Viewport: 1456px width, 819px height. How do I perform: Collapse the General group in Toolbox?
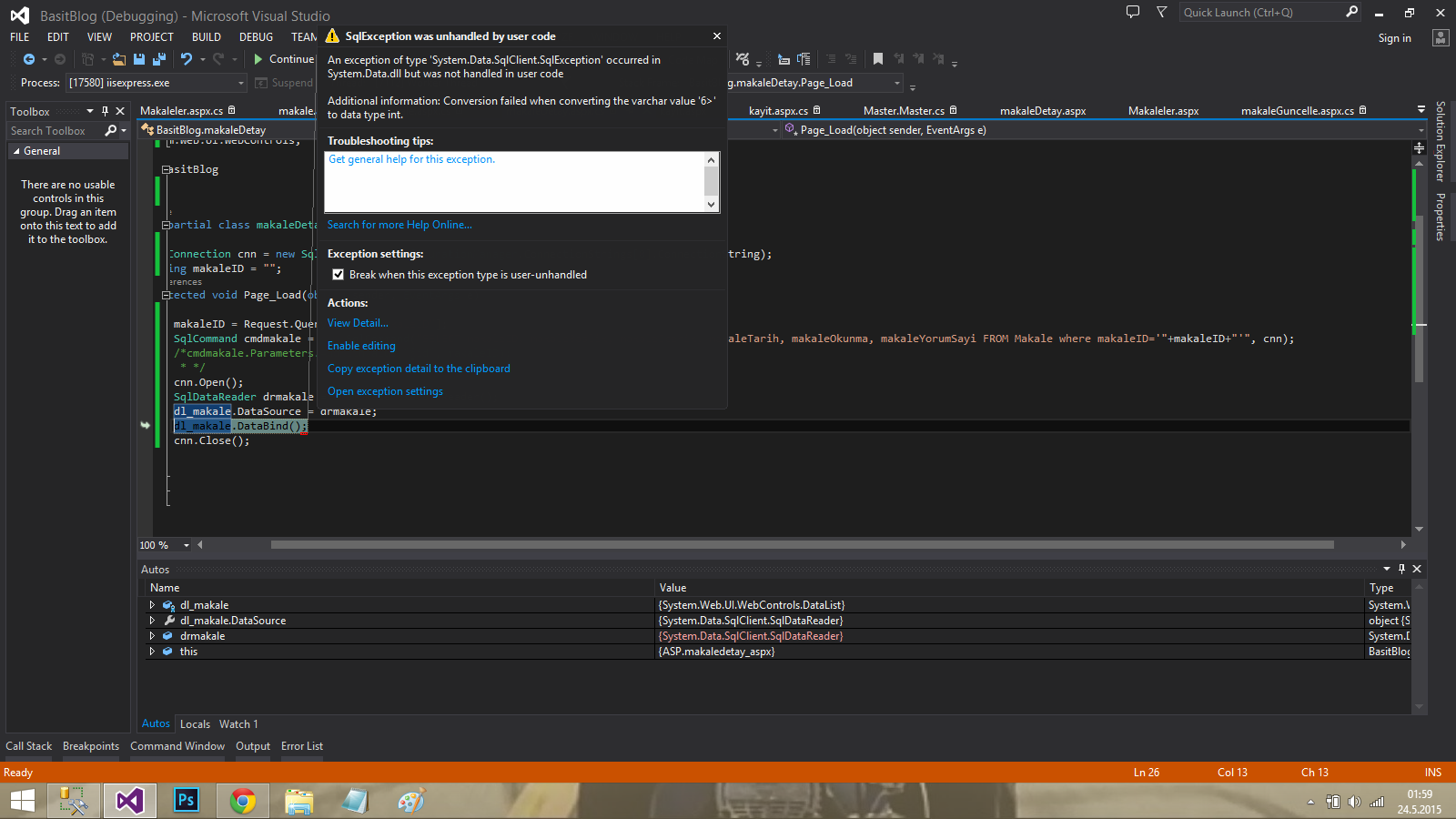(x=15, y=151)
